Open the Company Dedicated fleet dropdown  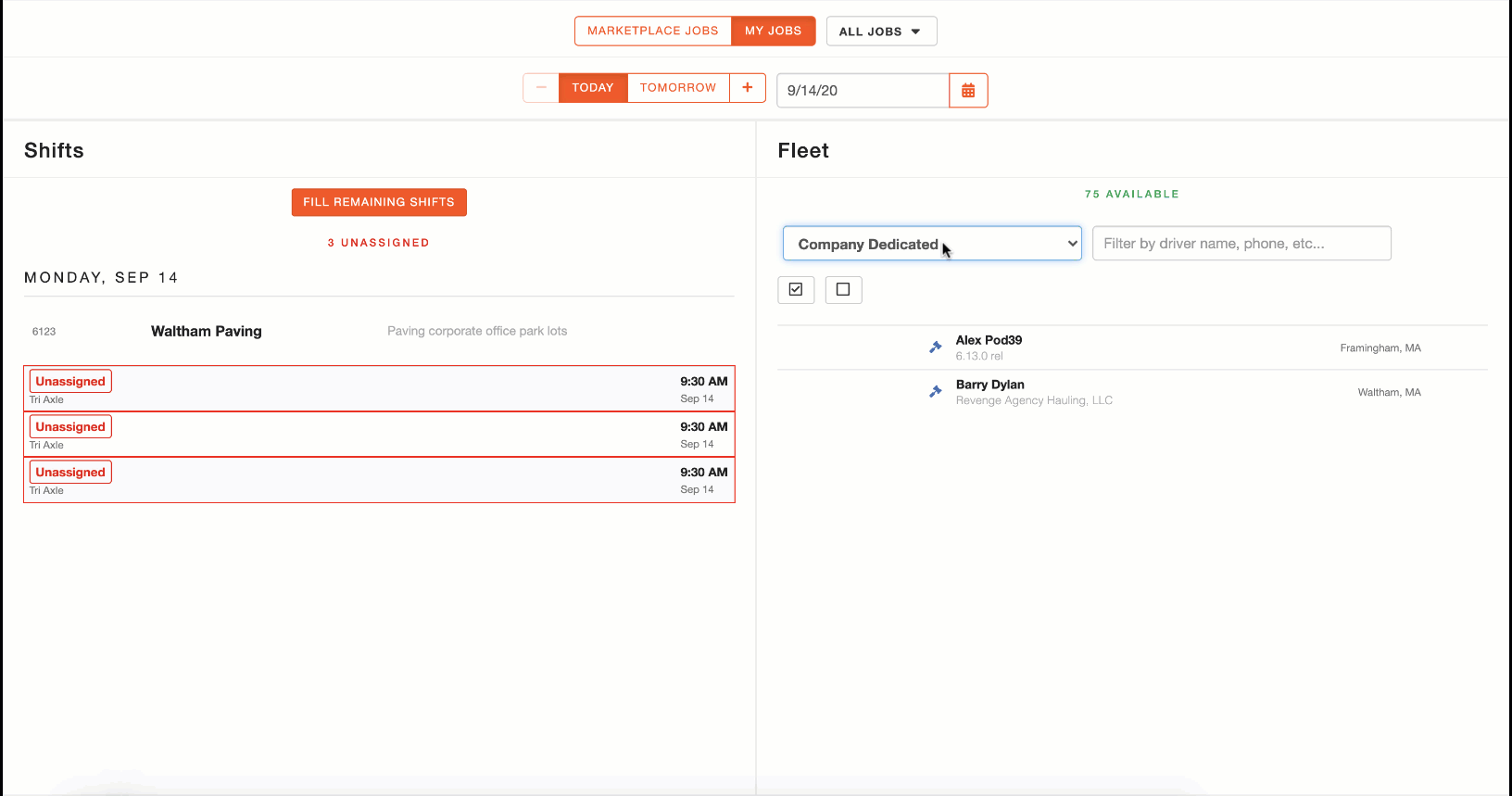pyautogui.click(x=932, y=244)
